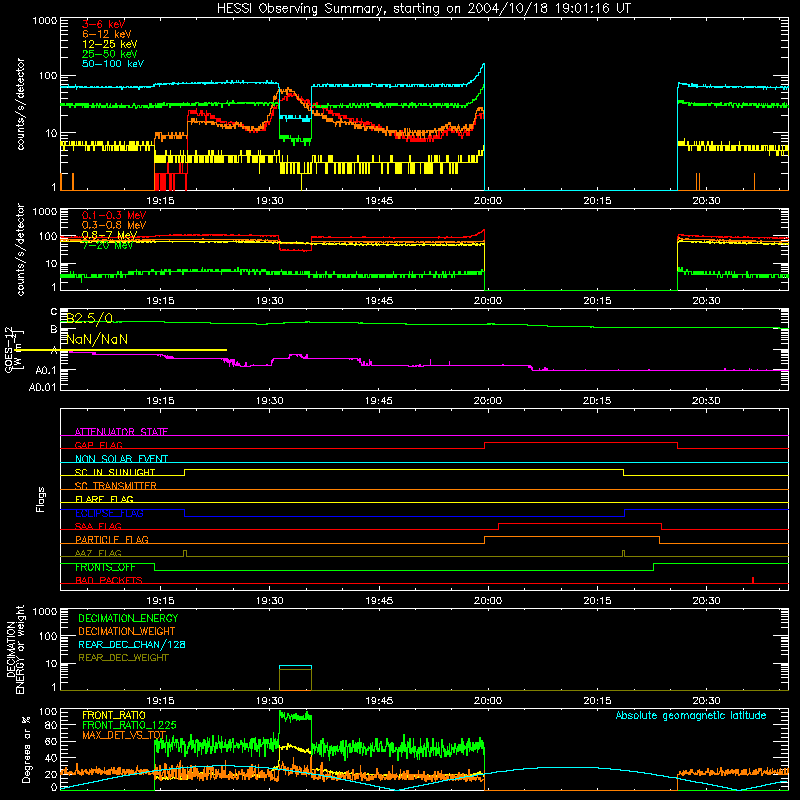This screenshot has height=800, width=800.
Task: Click the 'Flags' axis title
Action: [x=41, y=499]
